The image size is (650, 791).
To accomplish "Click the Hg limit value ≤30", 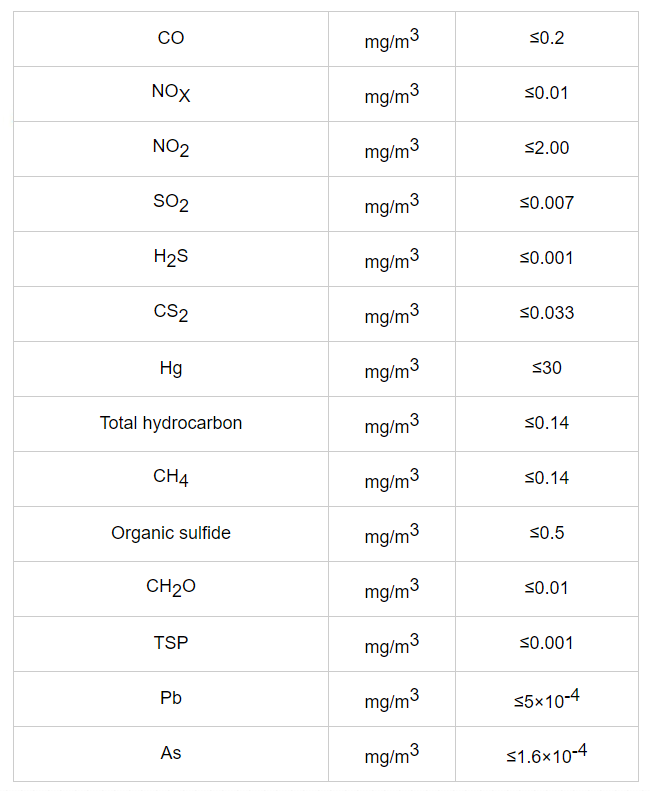I will click(547, 368).
